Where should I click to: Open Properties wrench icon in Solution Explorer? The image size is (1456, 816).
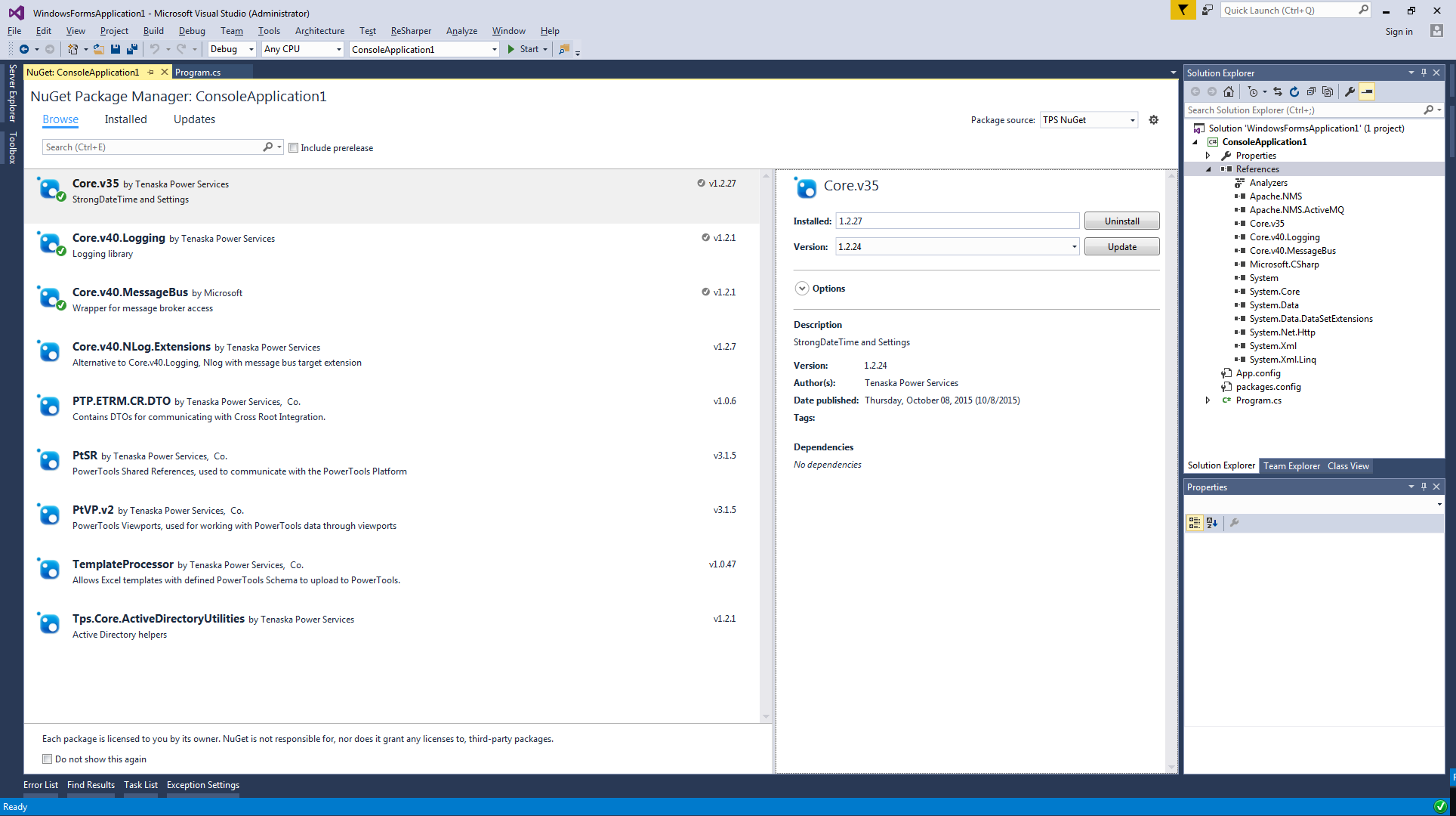[1350, 91]
